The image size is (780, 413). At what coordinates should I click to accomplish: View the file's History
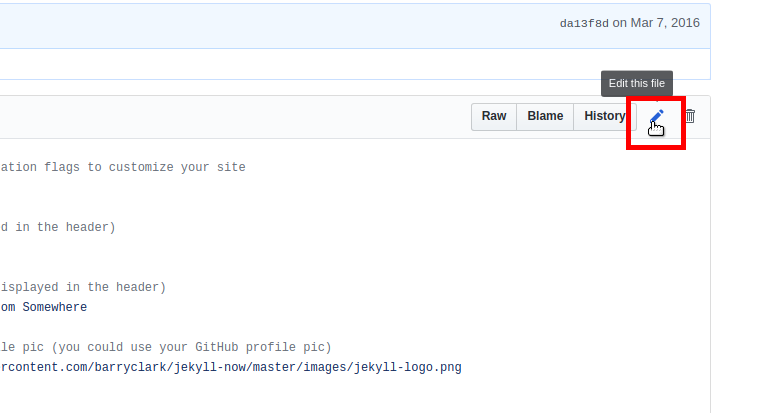pos(605,116)
